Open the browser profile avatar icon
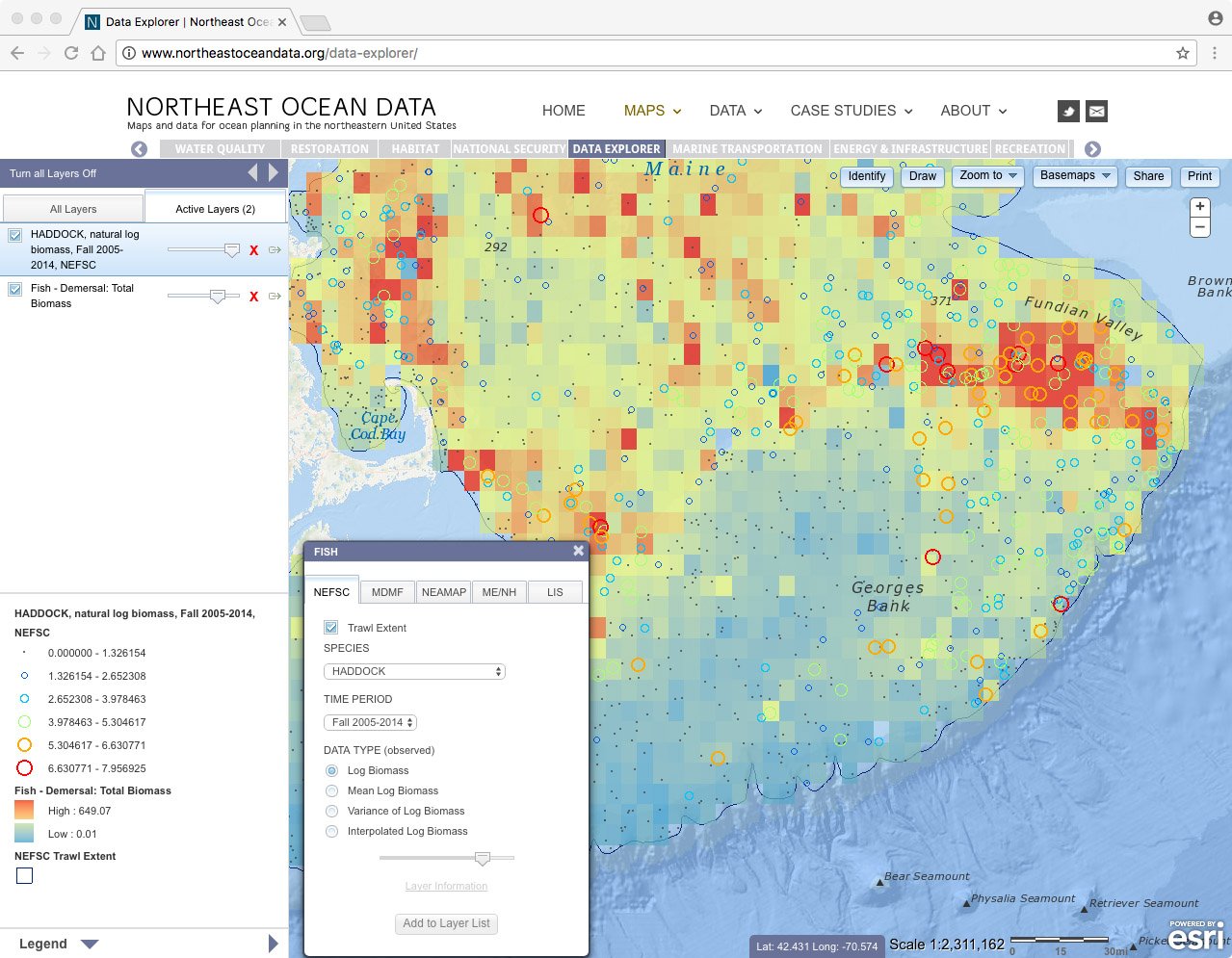This screenshot has width=1232, height=958. click(x=1215, y=18)
